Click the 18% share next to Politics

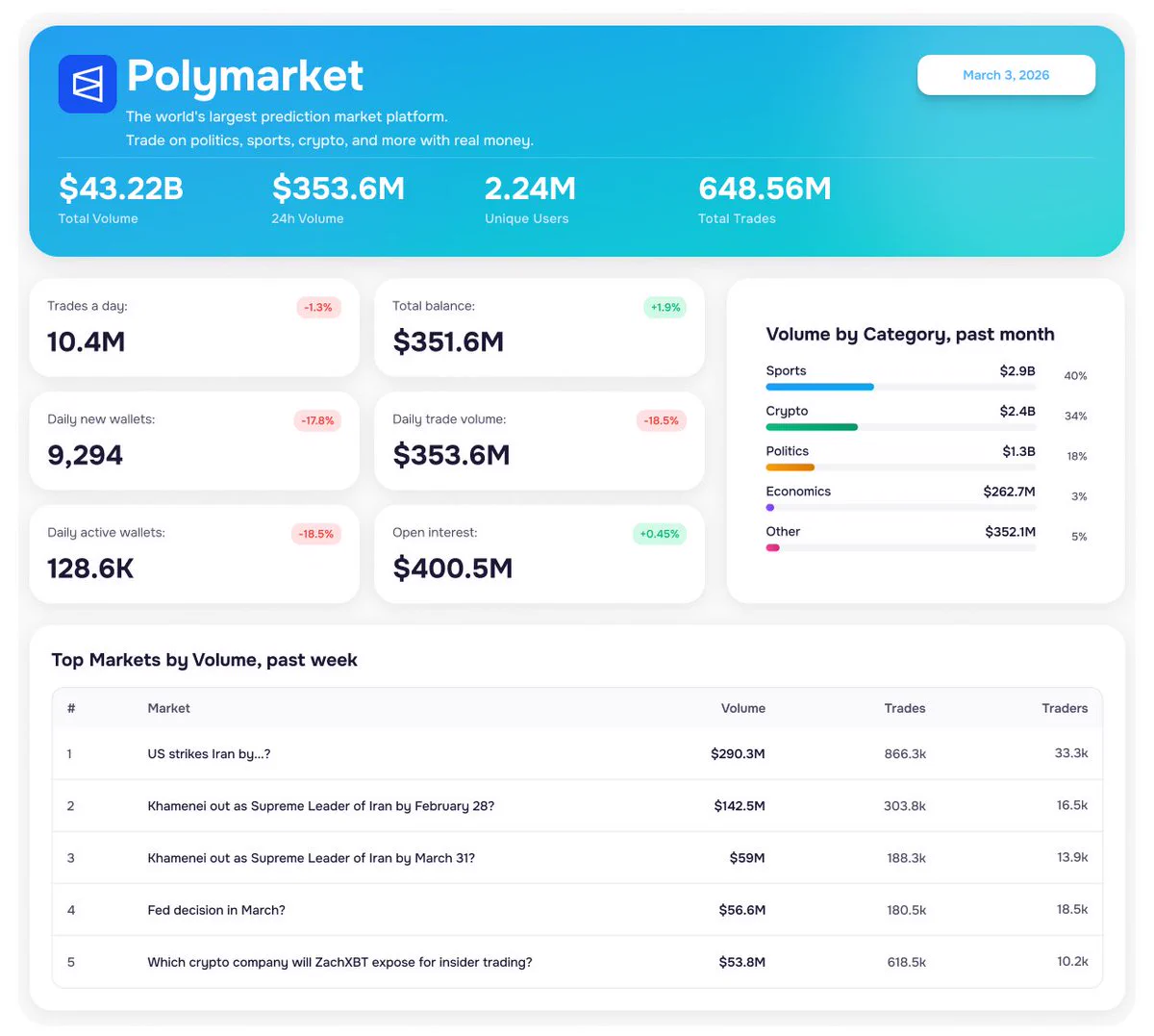click(x=1077, y=457)
